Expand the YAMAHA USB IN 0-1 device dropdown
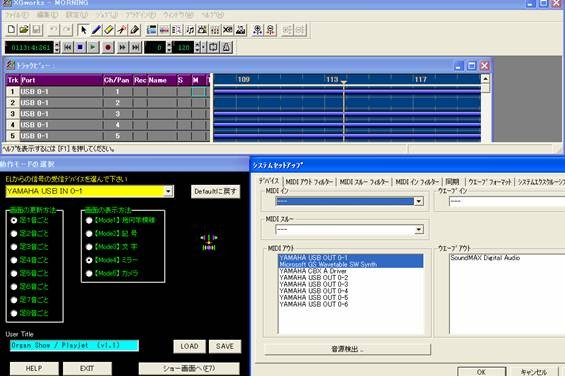Screen dimensions: 565x376 pos(168,191)
